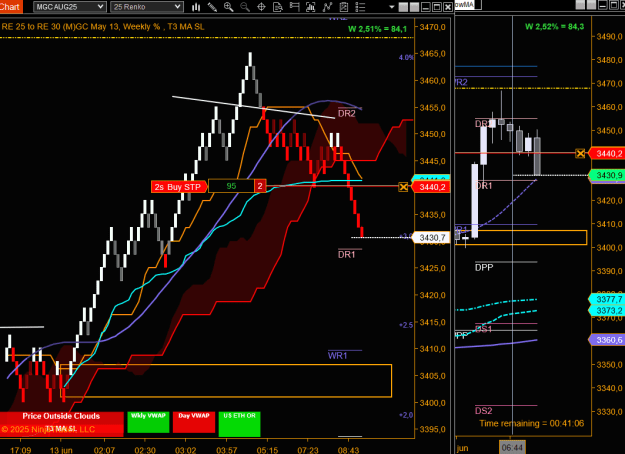This screenshot has width=625, height=454.
Task: Click the red 2 box on order line
Action: click(x=260, y=186)
